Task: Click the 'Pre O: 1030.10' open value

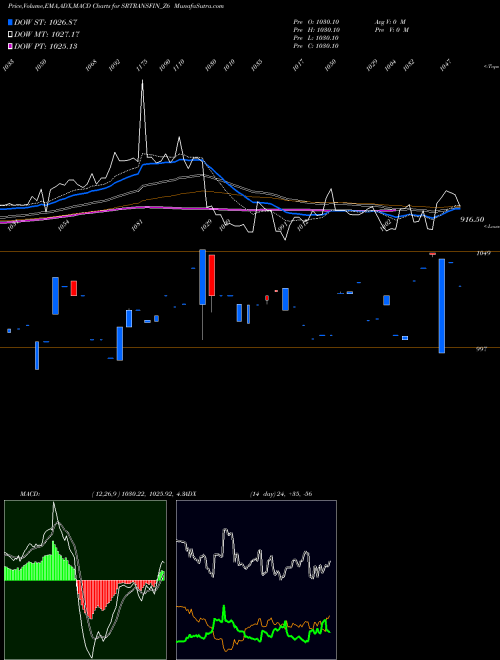Action: coord(316,22)
